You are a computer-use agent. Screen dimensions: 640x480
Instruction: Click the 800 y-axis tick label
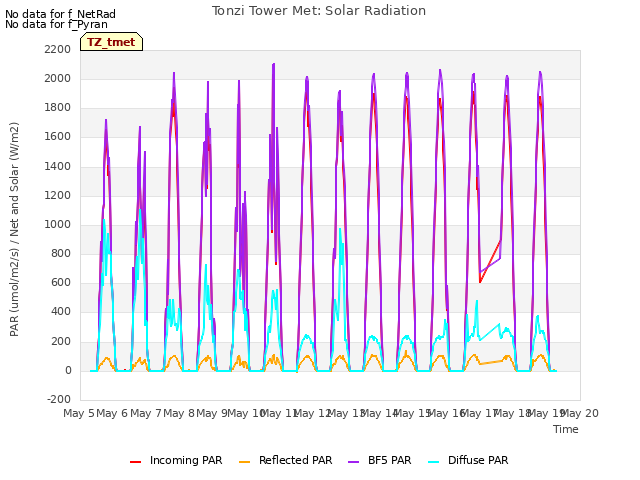[x=61, y=253]
